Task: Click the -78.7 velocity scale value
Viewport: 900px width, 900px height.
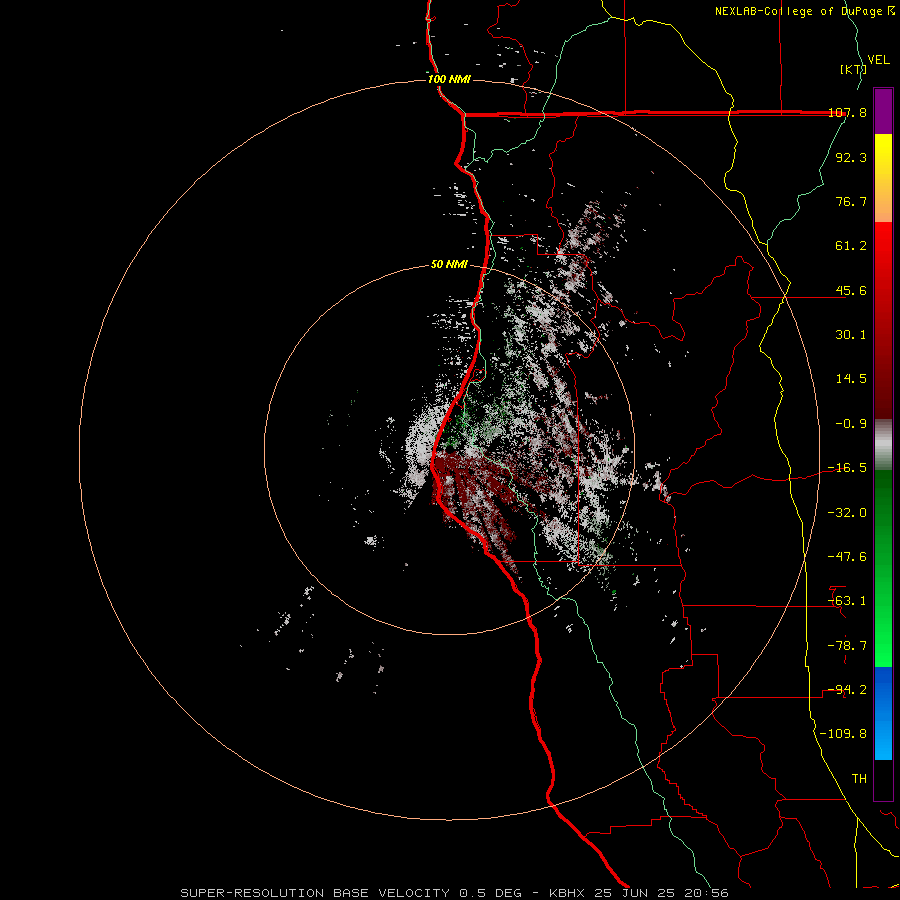Action: pos(847,646)
